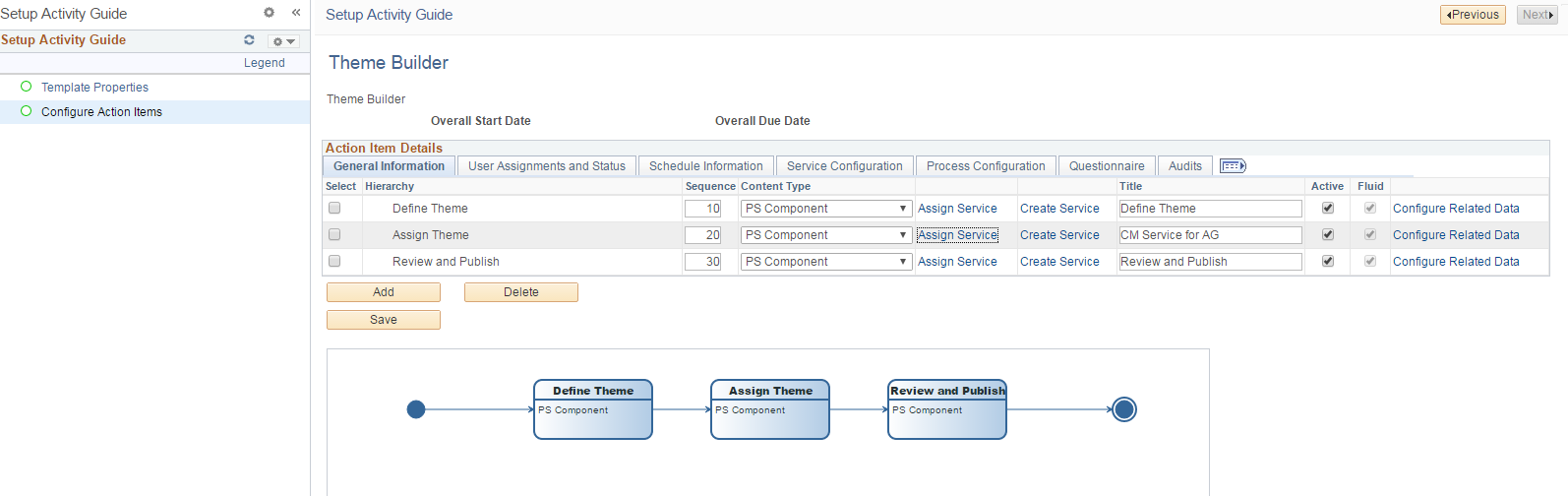Image resolution: width=1568 pixels, height=496 pixels.
Task: Click the Delete button
Action: [521, 292]
